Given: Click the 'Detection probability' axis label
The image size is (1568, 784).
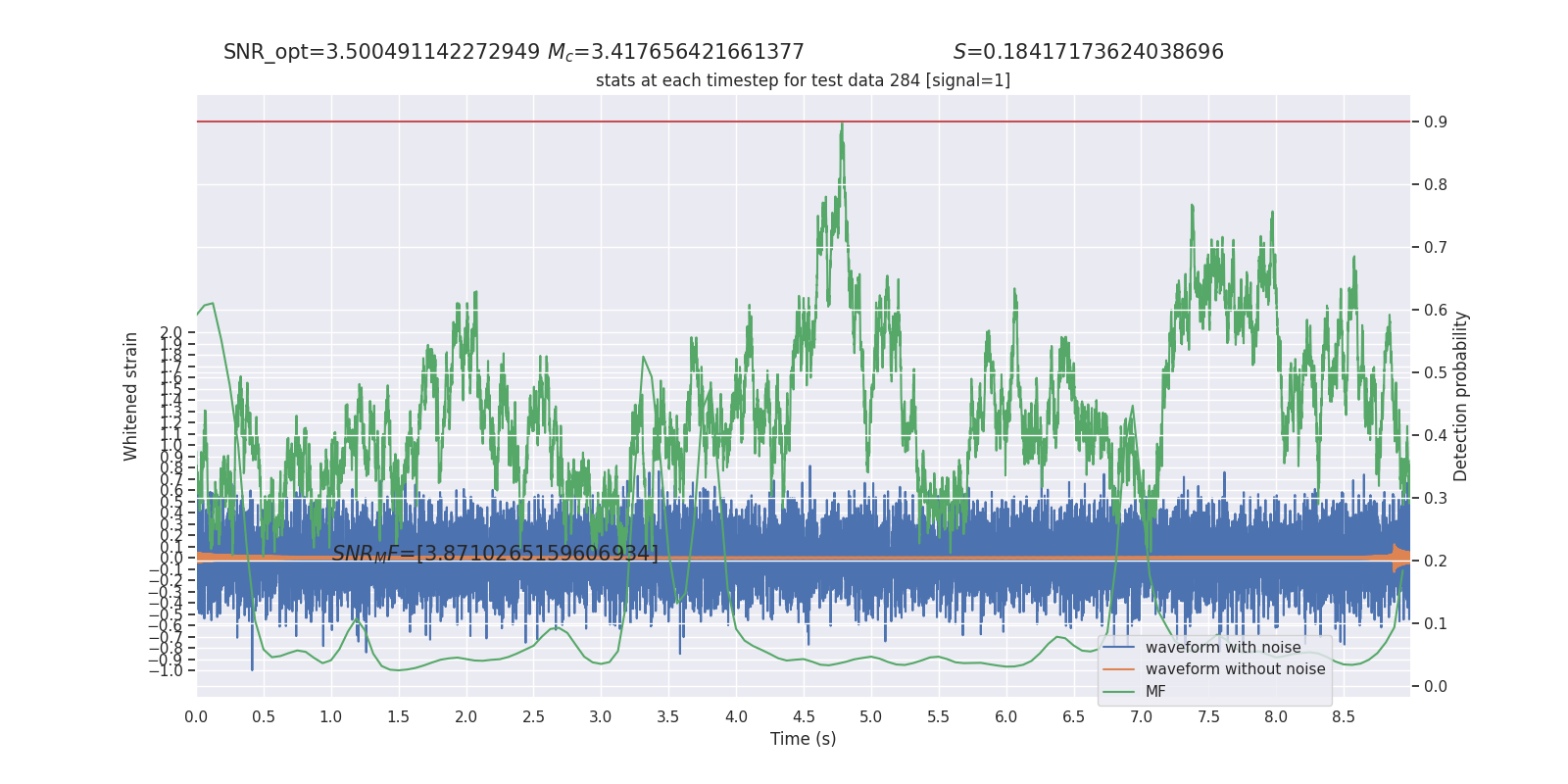Looking at the screenshot, I should [1460, 396].
